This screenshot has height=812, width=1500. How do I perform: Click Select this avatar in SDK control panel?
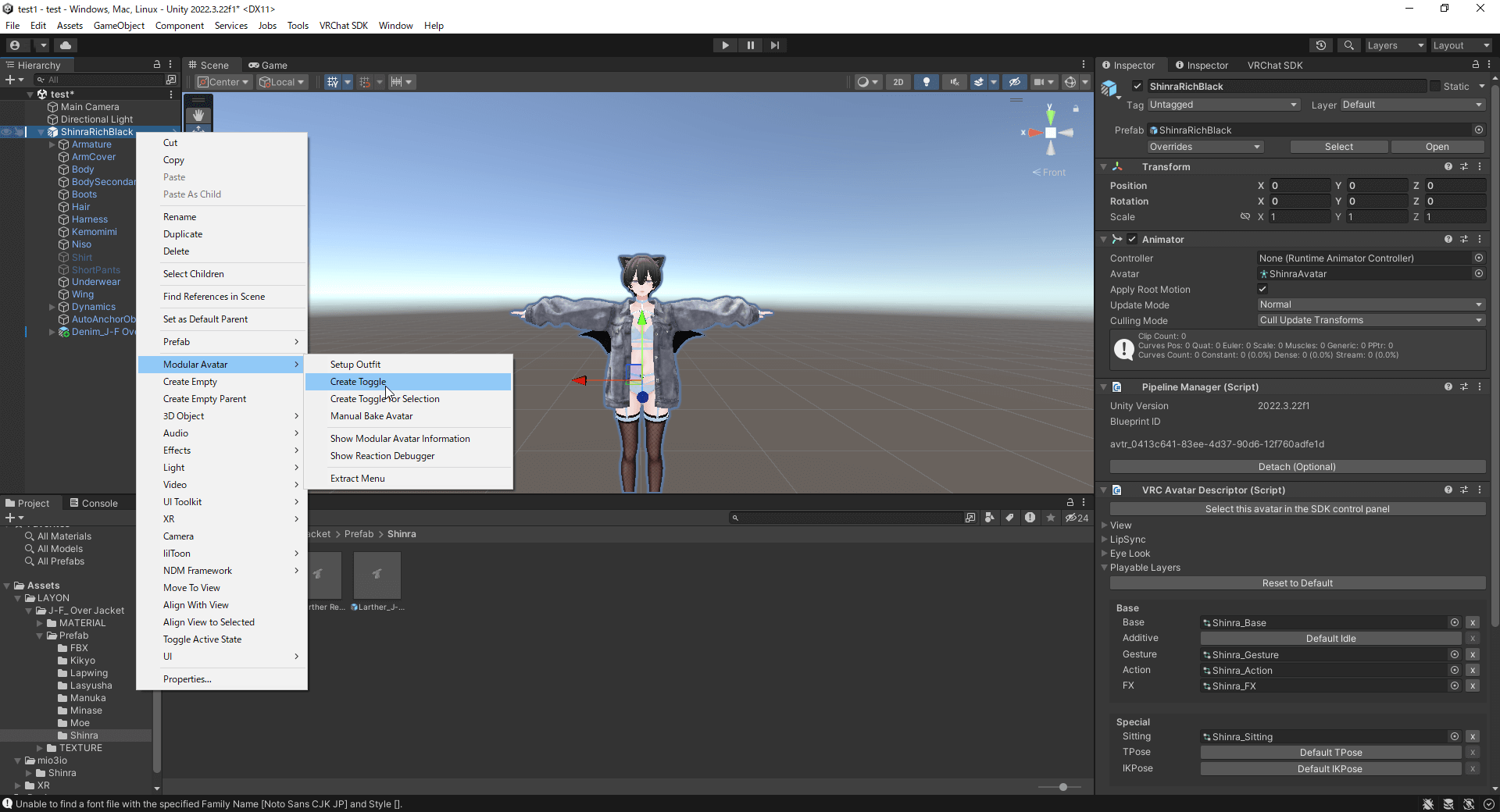click(1297, 509)
